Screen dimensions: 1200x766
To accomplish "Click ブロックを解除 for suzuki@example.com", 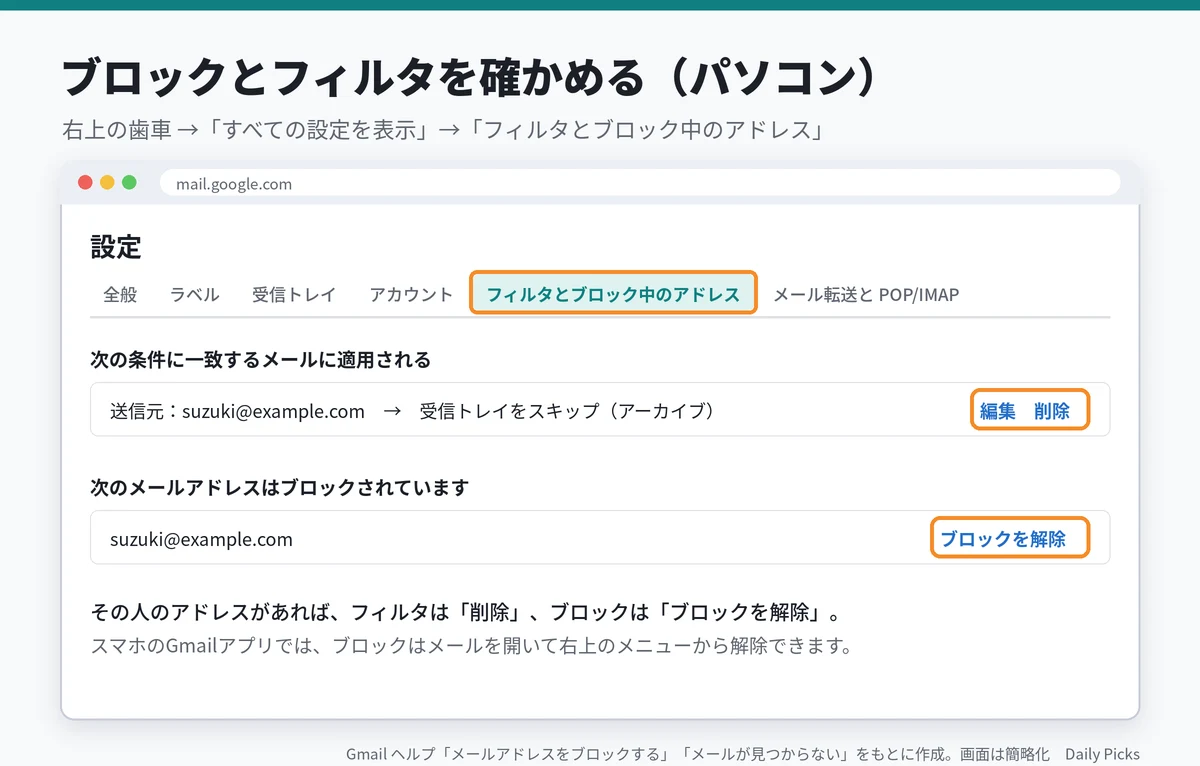I will [1003, 539].
